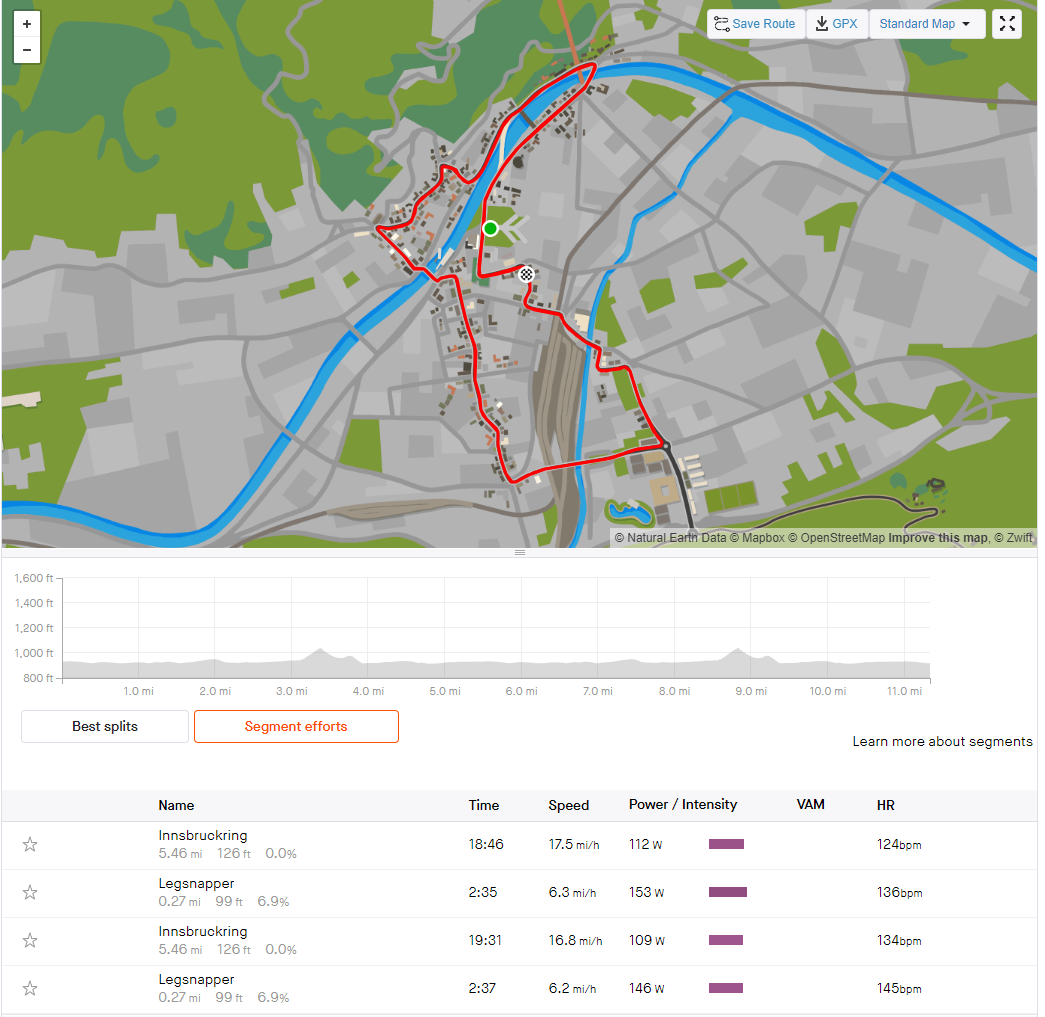Star the first Legsnapper segment
The height and width of the screenshot is (1017, 1045).
30,892
